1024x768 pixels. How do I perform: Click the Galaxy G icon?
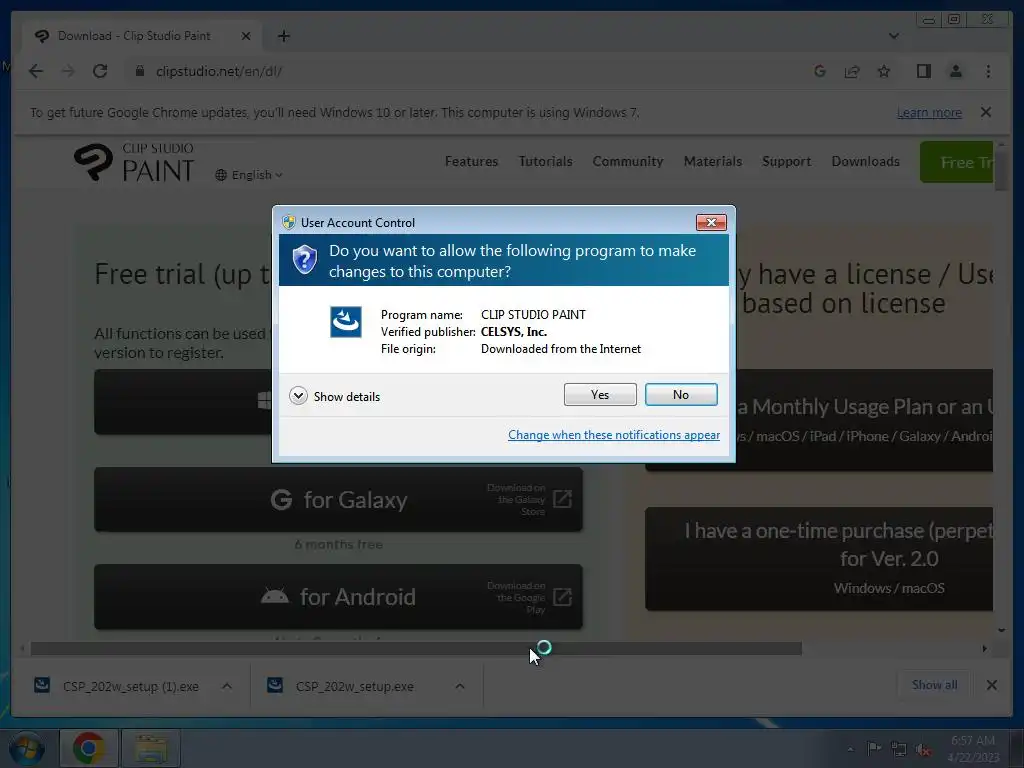pyautogui.click(x=281, y=500)
